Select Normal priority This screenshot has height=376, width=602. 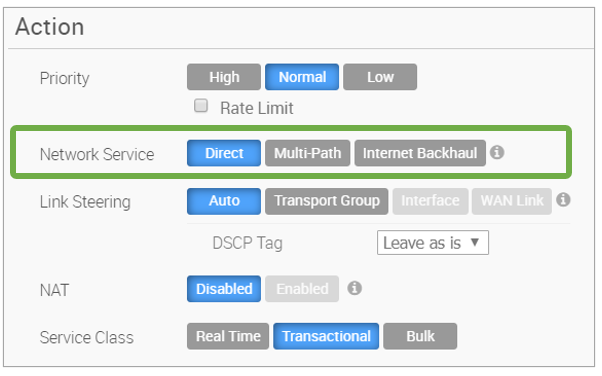click(302, 77)
